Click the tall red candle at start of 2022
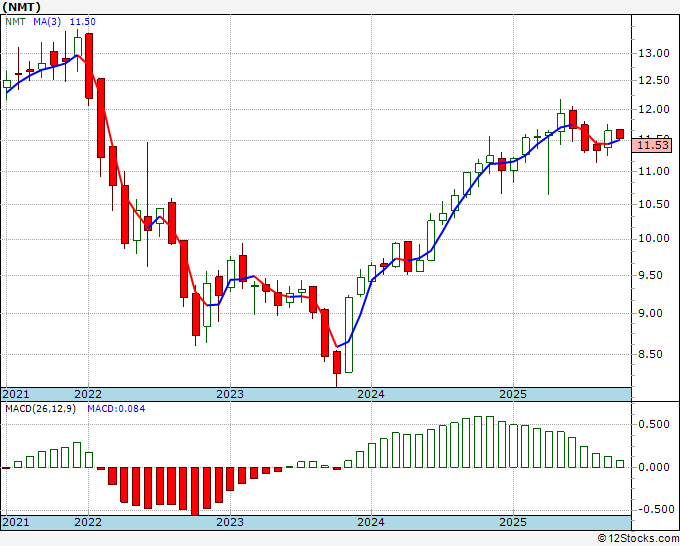The image size is (680, 546). click(x=89, y=66)
